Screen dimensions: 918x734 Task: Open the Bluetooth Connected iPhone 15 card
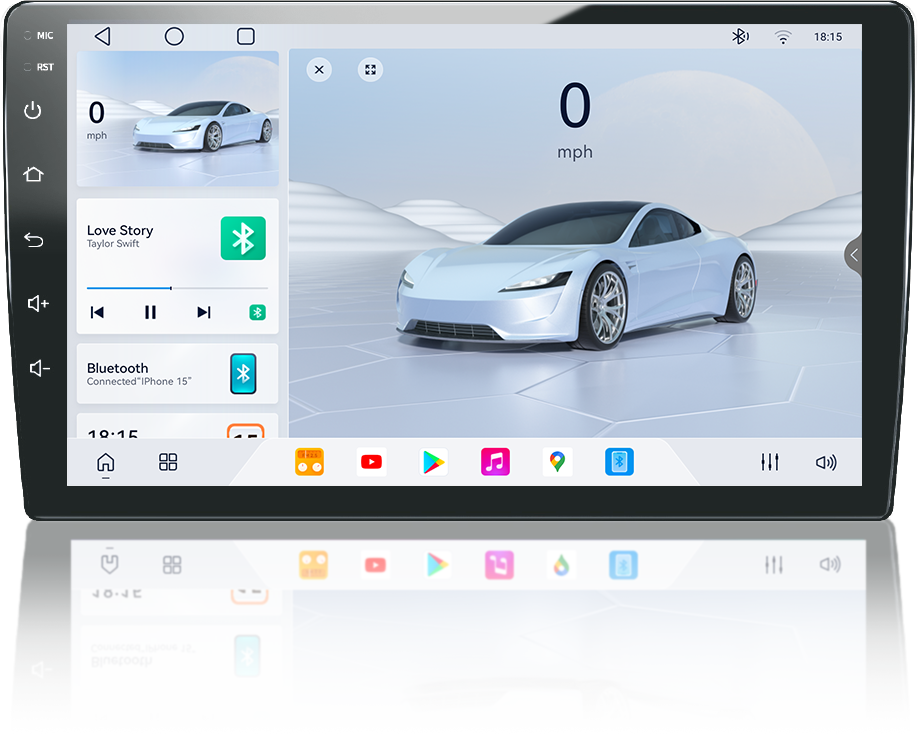click(177, 374)
